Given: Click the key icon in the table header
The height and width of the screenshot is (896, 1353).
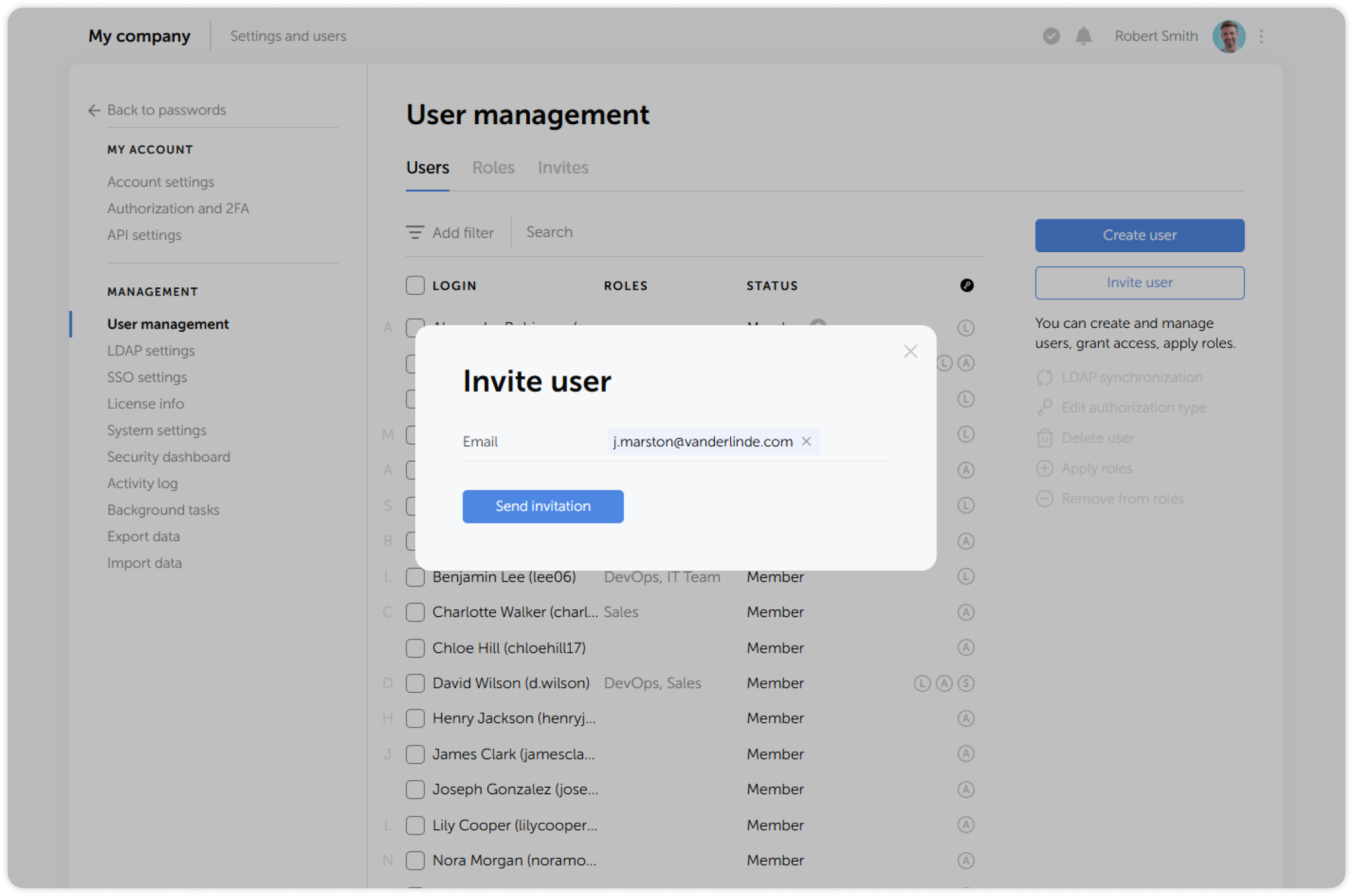Looking at the screenshot, I should click(966, 285).
